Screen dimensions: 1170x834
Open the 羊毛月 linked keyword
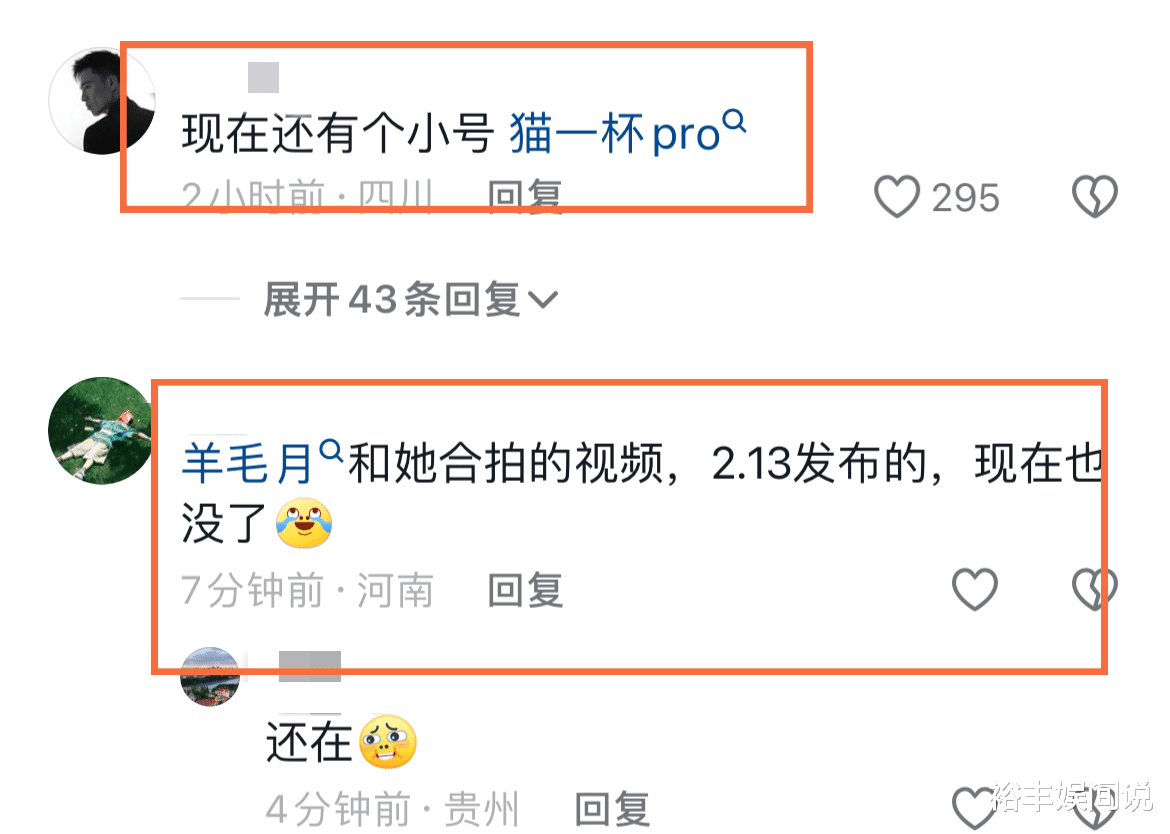(247, 463)
